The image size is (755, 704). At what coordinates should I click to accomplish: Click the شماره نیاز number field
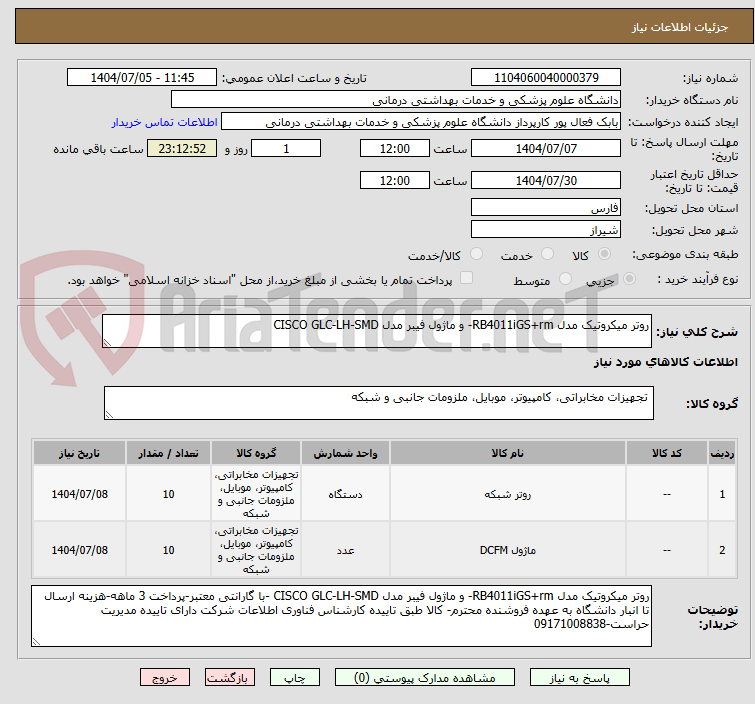tap(545, 78)
